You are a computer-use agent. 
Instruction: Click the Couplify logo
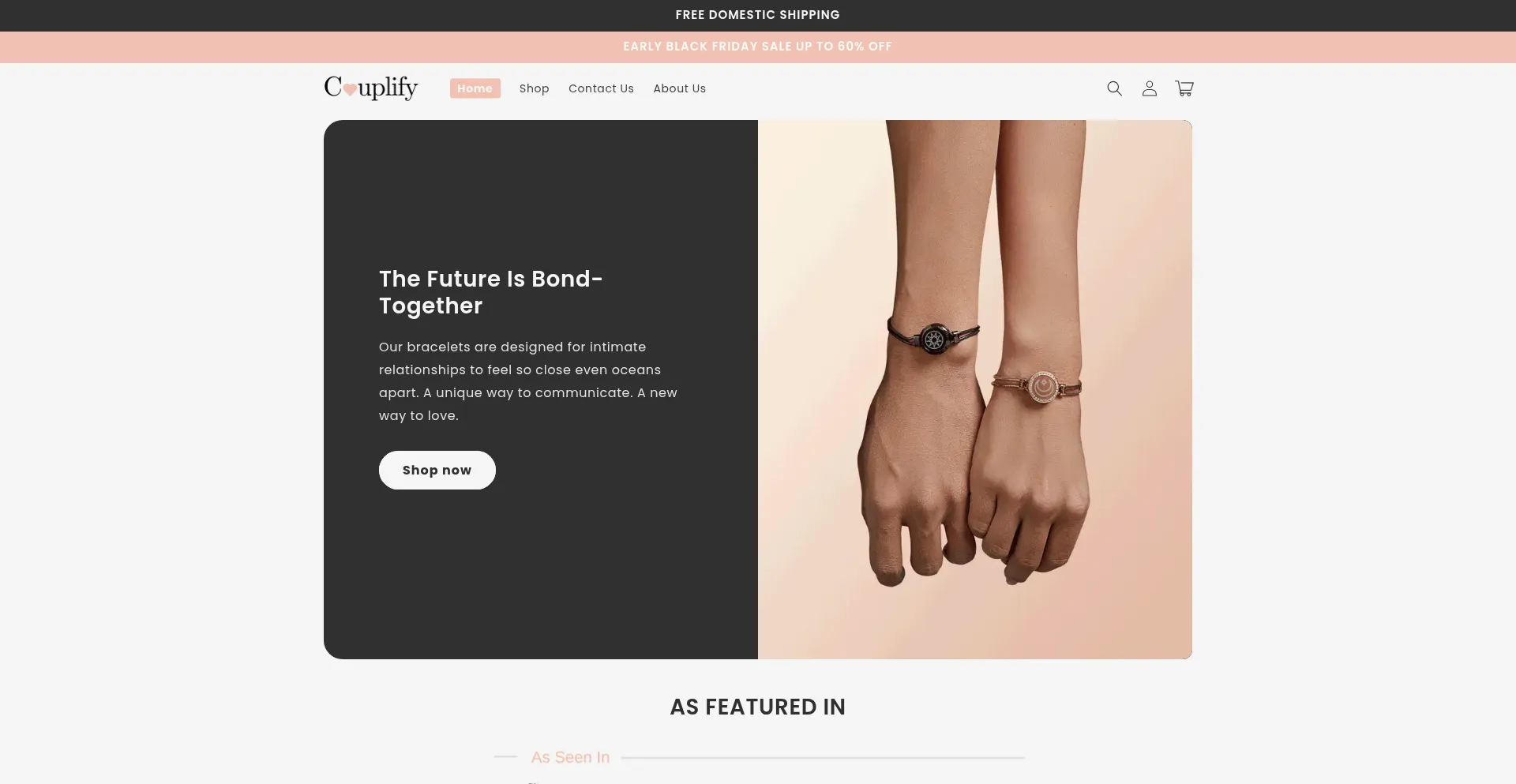tap(371, 88)
